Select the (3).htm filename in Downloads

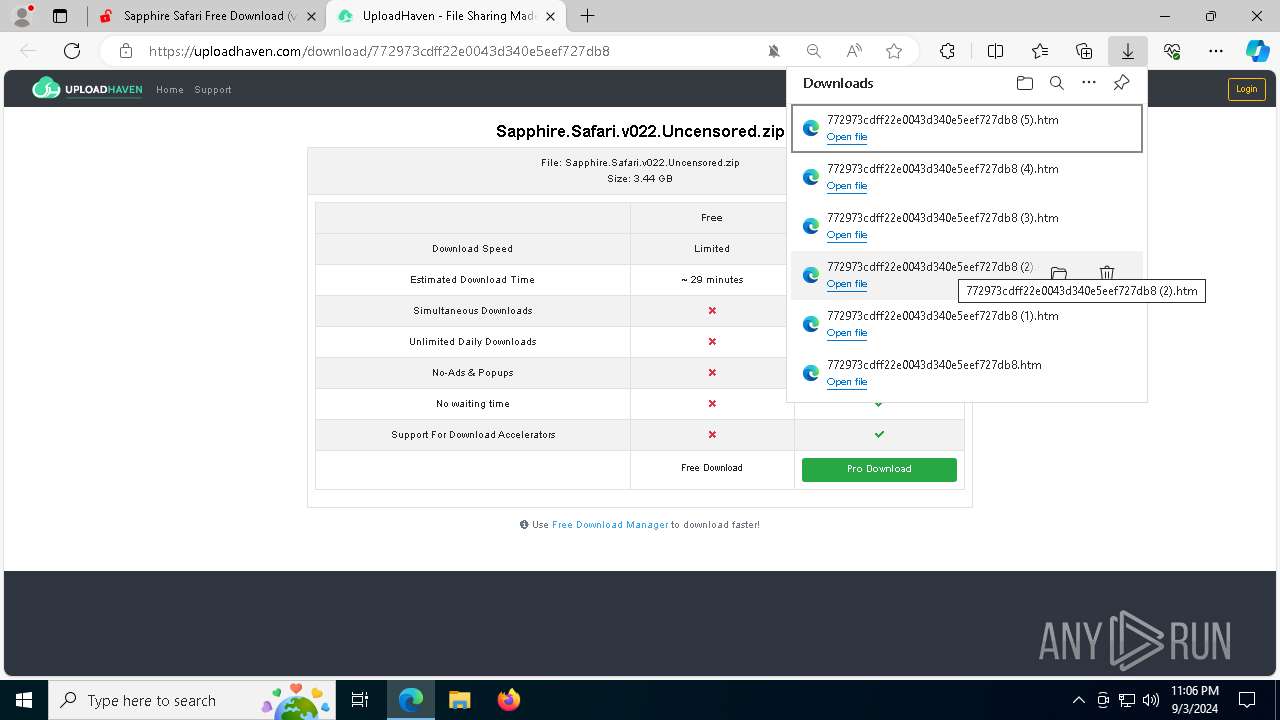(x=943, y=218)
